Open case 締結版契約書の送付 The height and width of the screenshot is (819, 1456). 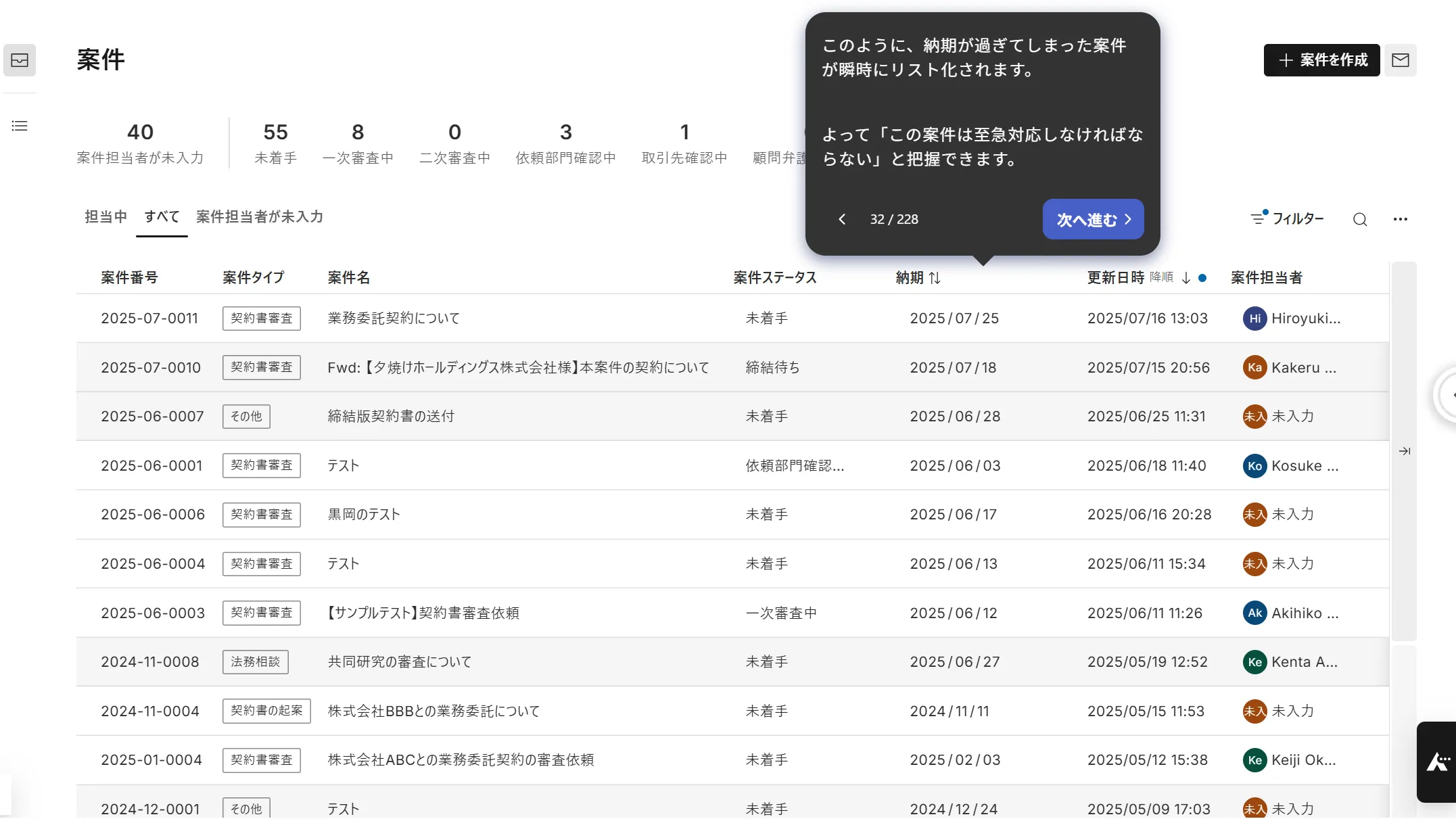391,417
